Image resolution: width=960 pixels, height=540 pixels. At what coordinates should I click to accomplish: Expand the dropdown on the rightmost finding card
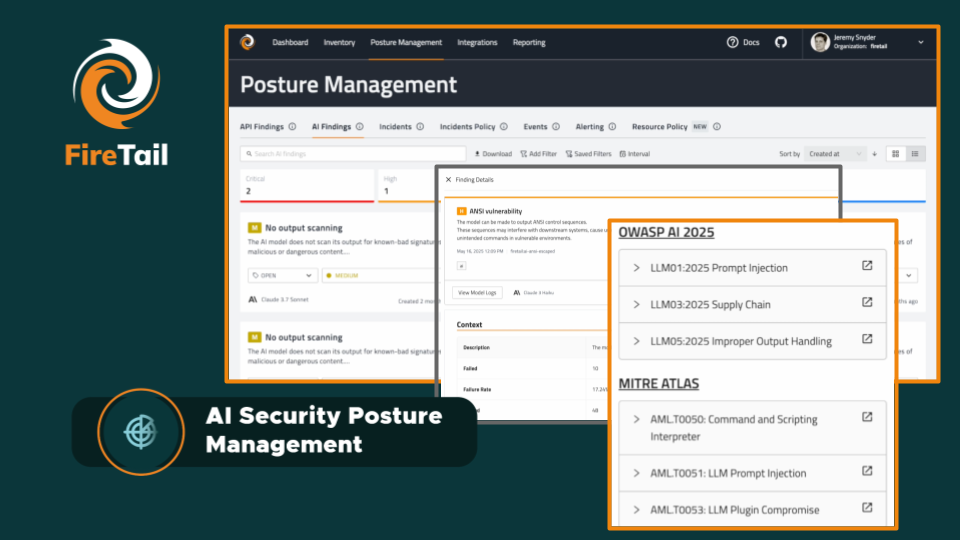pos(909,276)
